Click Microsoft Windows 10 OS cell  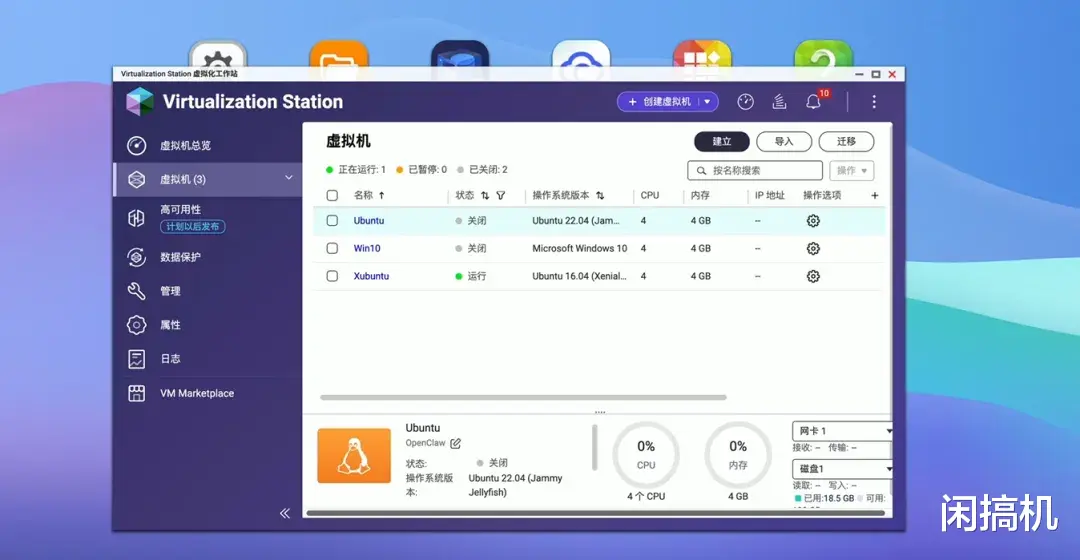coord(579,249)
